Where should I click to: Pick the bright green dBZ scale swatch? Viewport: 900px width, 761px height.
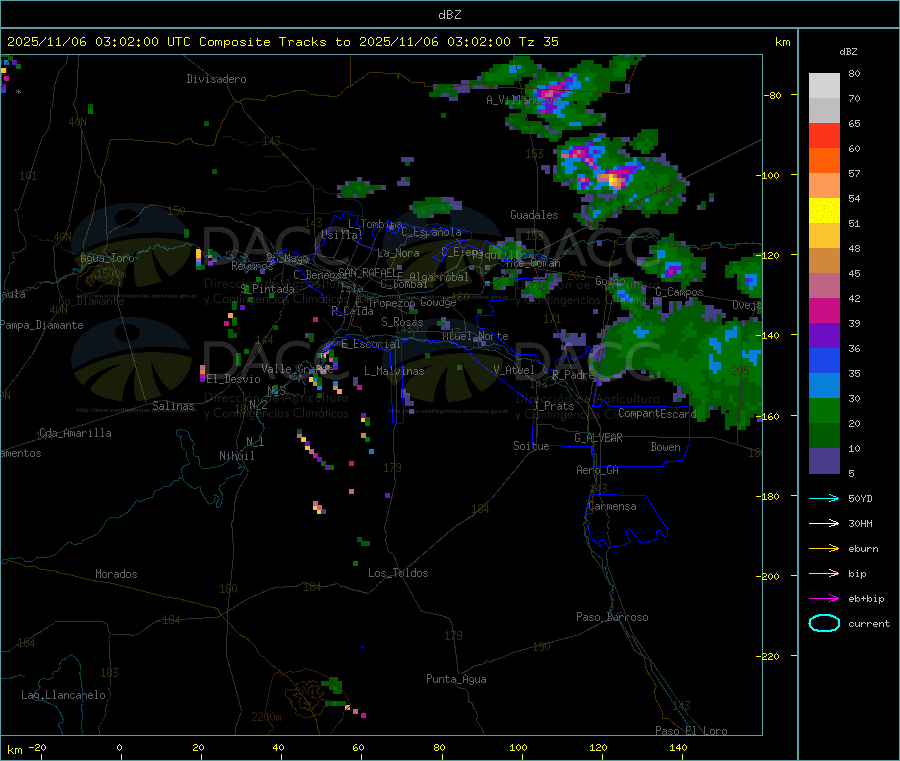[824, 410]
